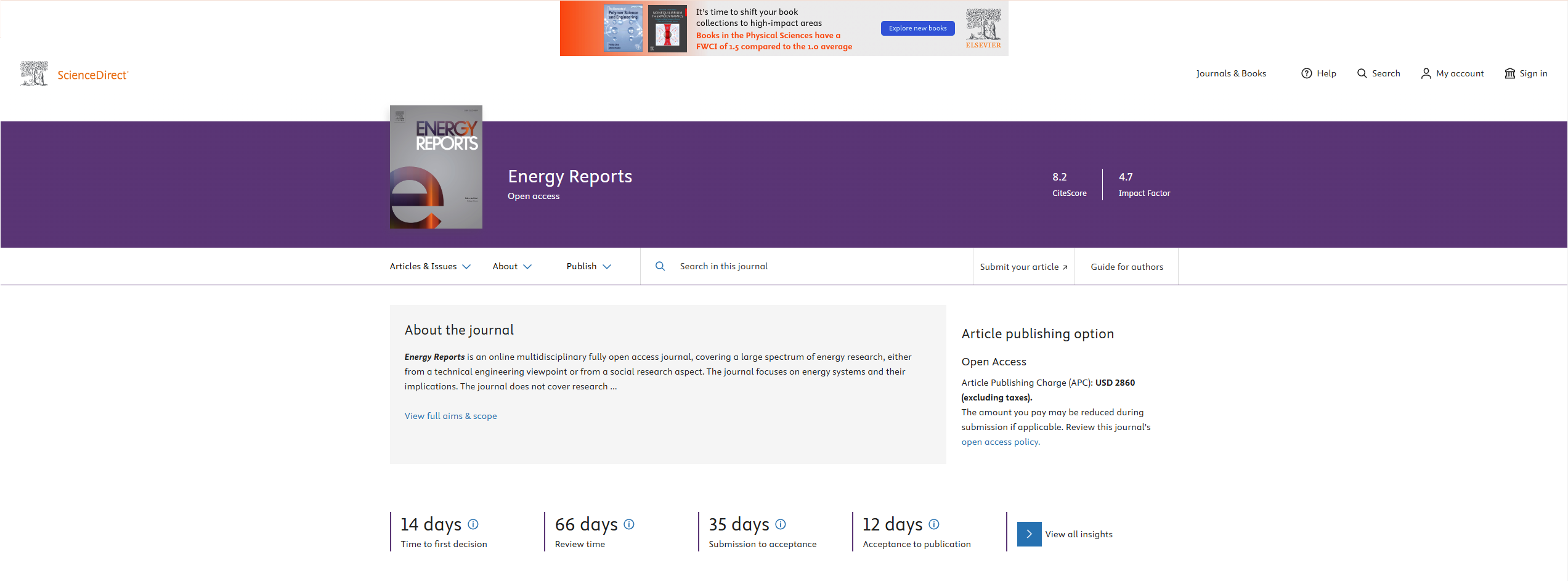Click chevron beside About

pyautogui.click(x=527, y=267)
